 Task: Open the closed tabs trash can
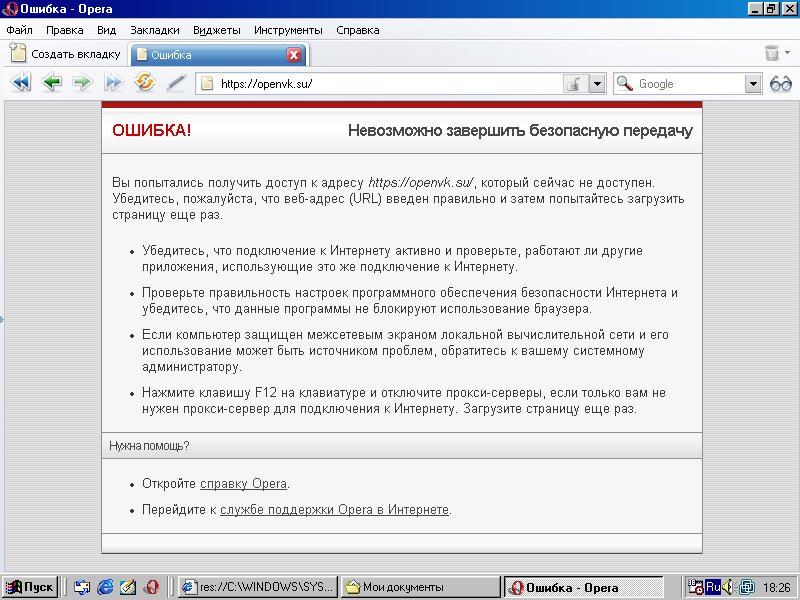coord(771,53)
